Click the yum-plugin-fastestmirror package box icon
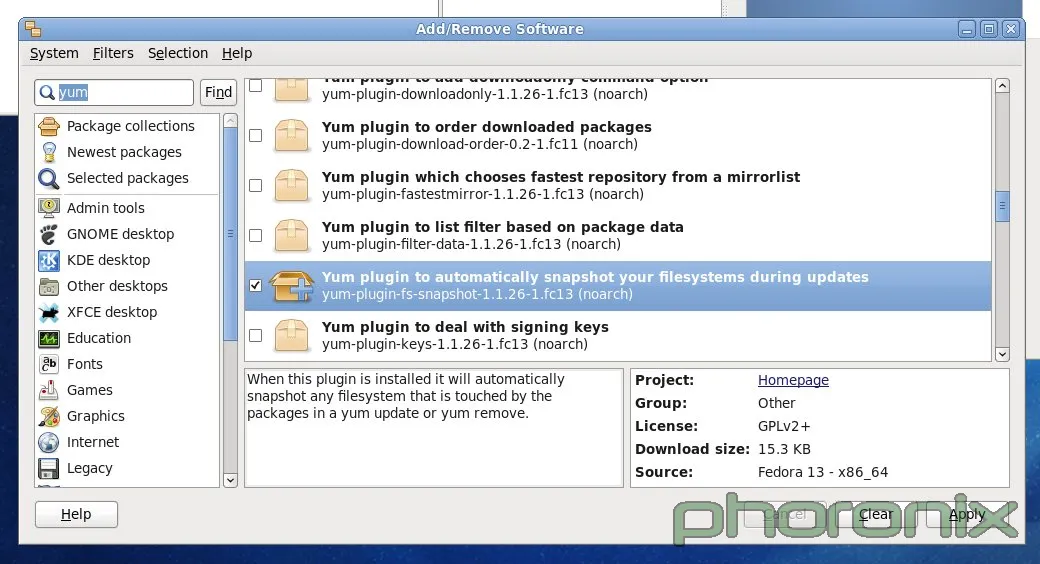Screen dimensions: 1040x564 tap(292, 185)
